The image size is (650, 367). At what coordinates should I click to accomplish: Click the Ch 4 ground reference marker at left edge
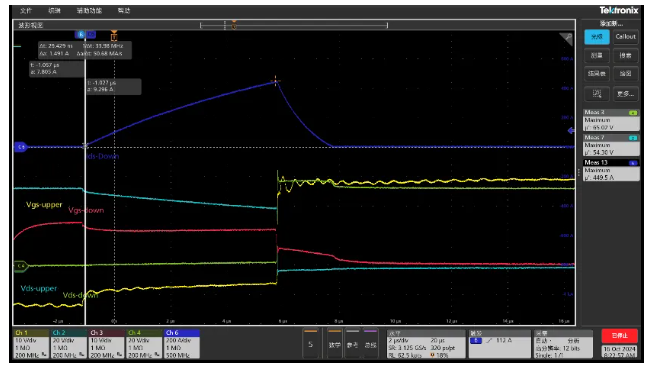21,266
